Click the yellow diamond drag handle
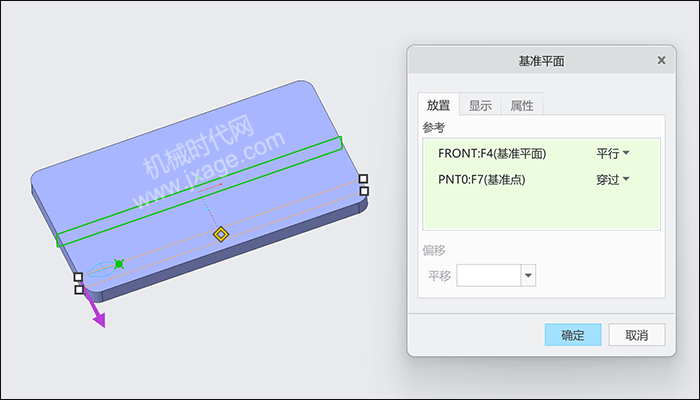Viewport: 700px width, 400px height. (221, 234)
